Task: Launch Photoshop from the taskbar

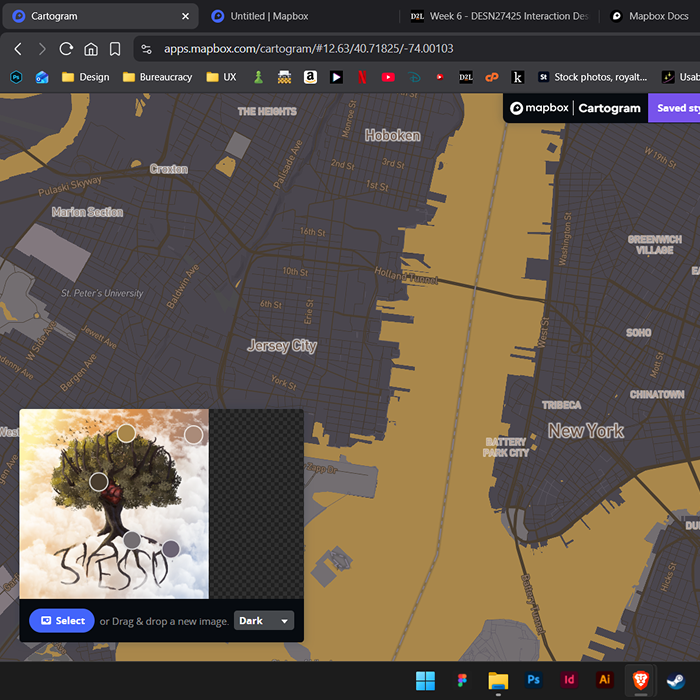Action: tap(534, 680)
